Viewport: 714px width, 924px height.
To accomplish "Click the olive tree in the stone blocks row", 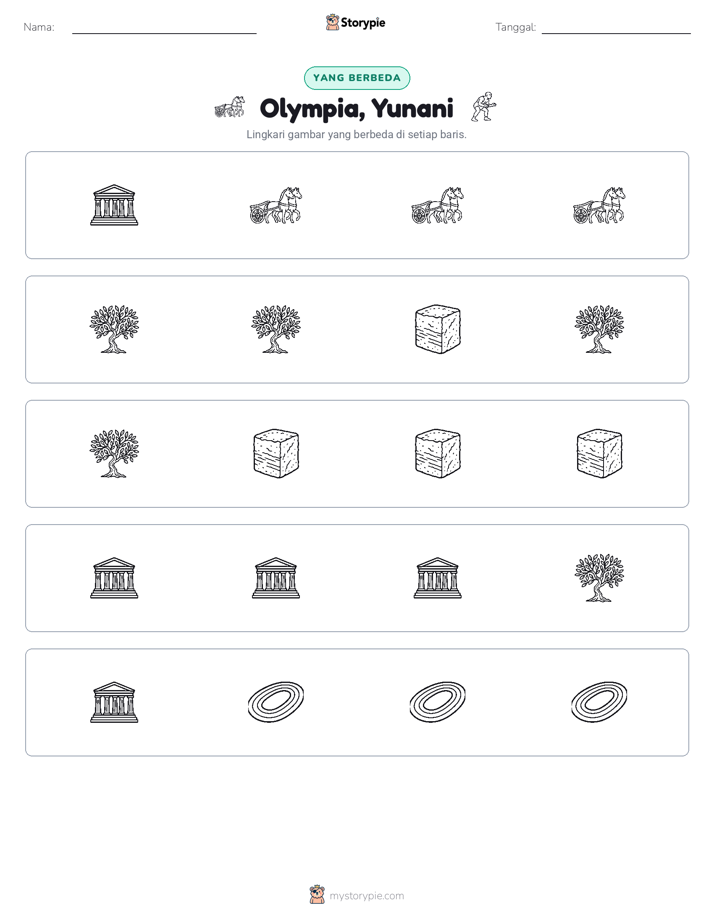I will pyautogui.click(x=114, y=453).
